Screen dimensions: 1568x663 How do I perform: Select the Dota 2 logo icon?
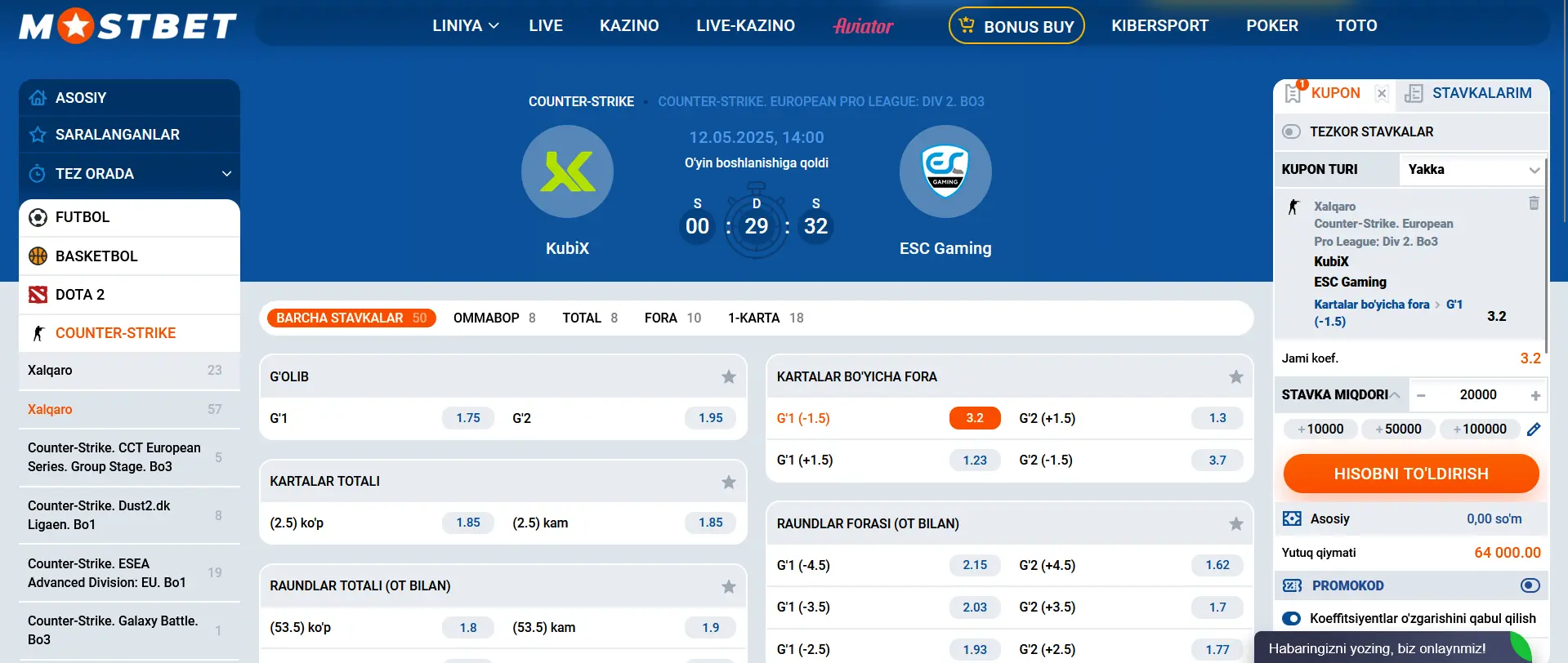[38, 295]
